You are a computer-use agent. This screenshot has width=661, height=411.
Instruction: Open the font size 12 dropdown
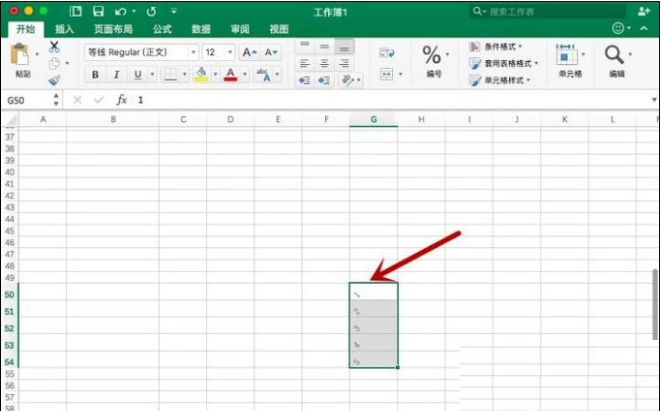(x=230, y=53)
